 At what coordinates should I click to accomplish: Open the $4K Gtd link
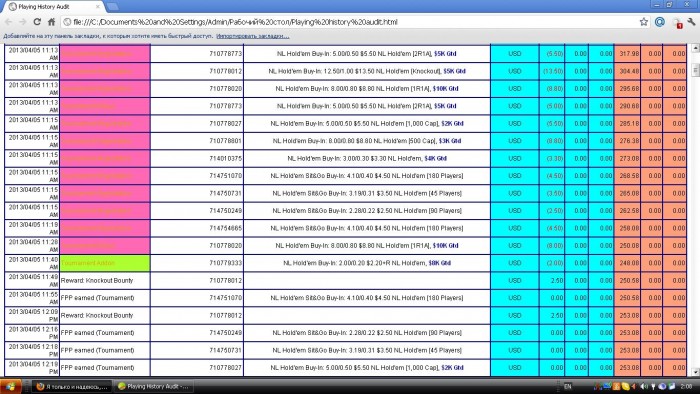(435, 158)
